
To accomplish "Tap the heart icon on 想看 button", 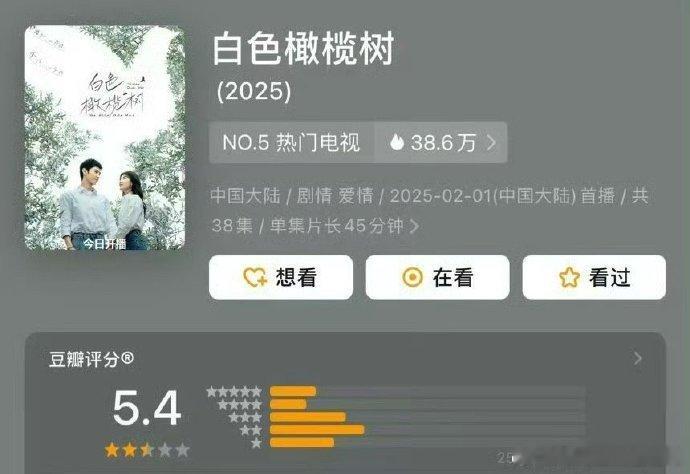I will click(x=255, y=277).
